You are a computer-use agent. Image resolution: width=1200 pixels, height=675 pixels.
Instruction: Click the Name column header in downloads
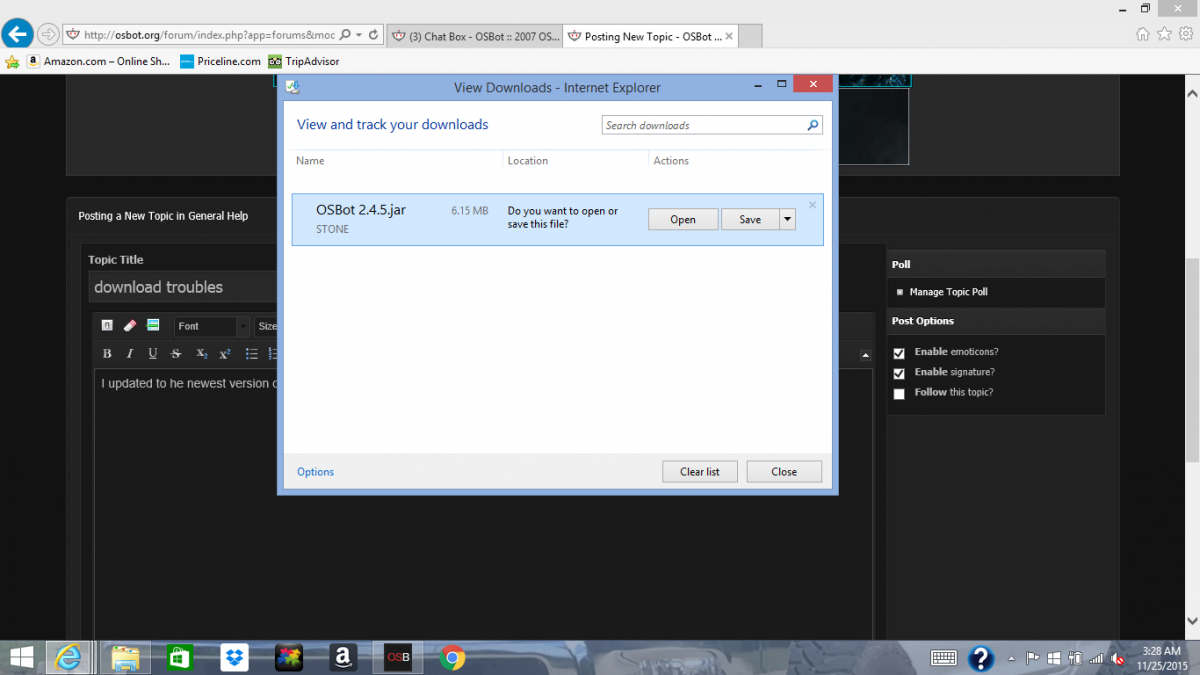(x=310, y=161)
